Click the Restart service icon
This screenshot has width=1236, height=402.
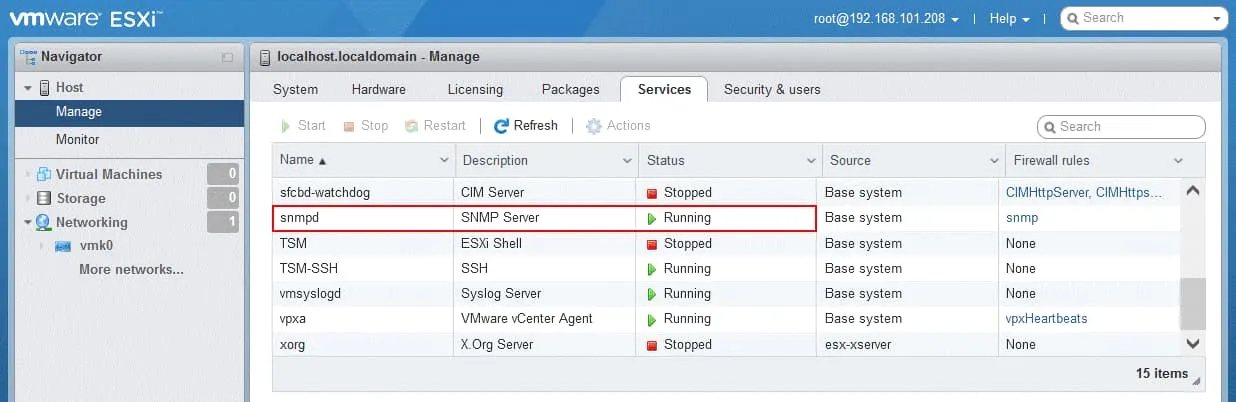tap(411, 126)
